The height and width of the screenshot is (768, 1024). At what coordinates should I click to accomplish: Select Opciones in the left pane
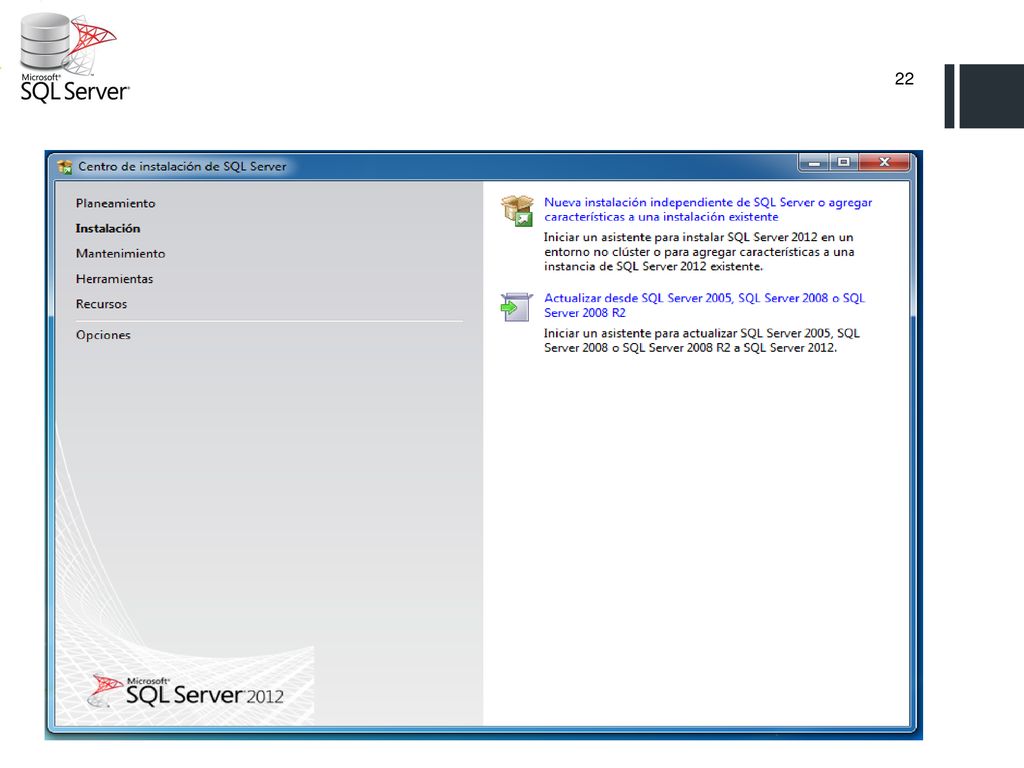(103, 335)
